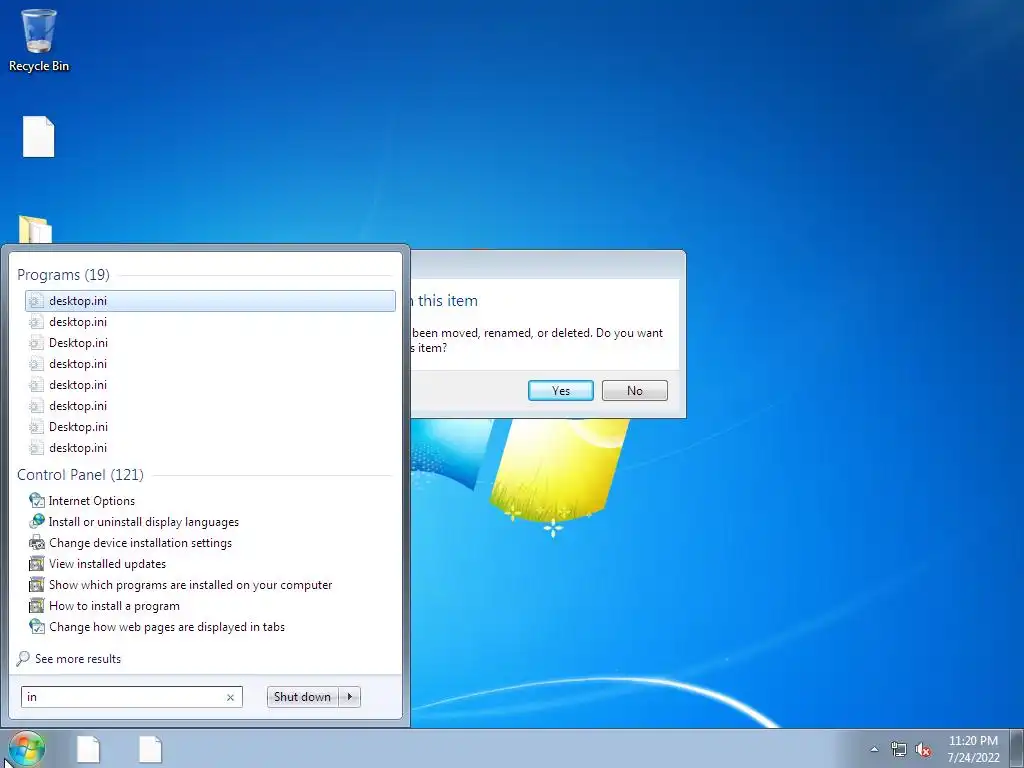Click the icon of the tabs display result
1024x768 pixels.
(x=37, y=627)
